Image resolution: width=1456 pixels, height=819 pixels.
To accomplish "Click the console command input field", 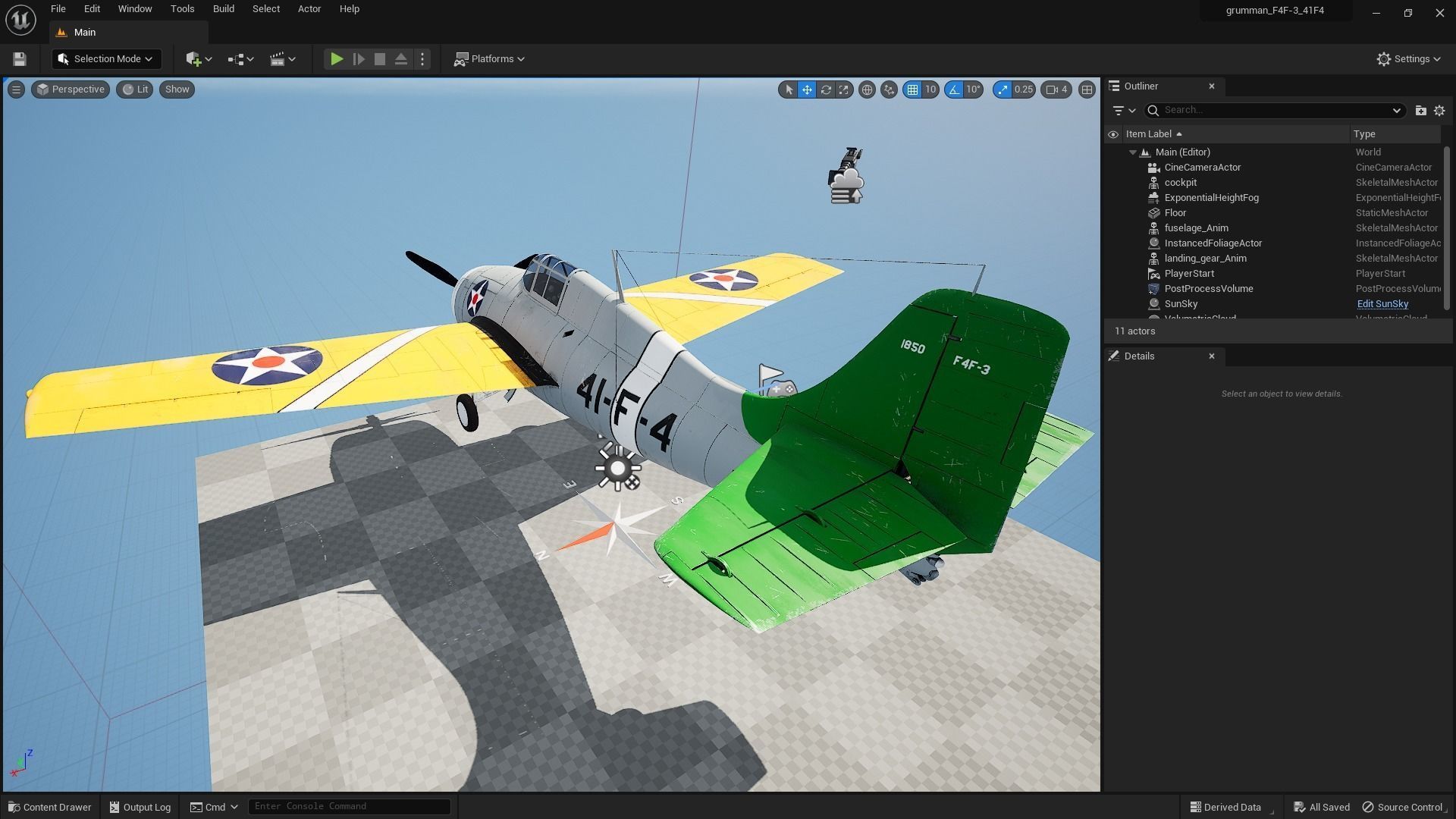I will point(349,806).
